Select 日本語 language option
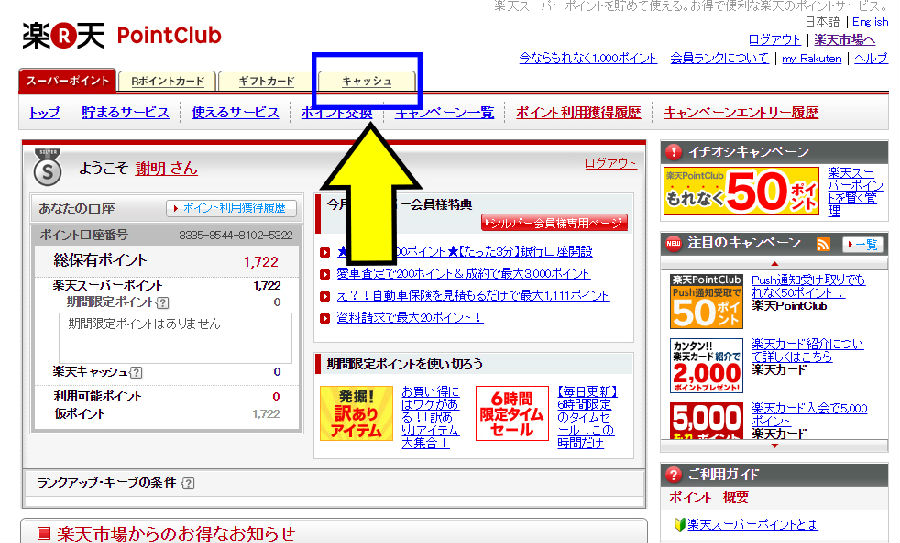The image size is (900, 543). 823,22
